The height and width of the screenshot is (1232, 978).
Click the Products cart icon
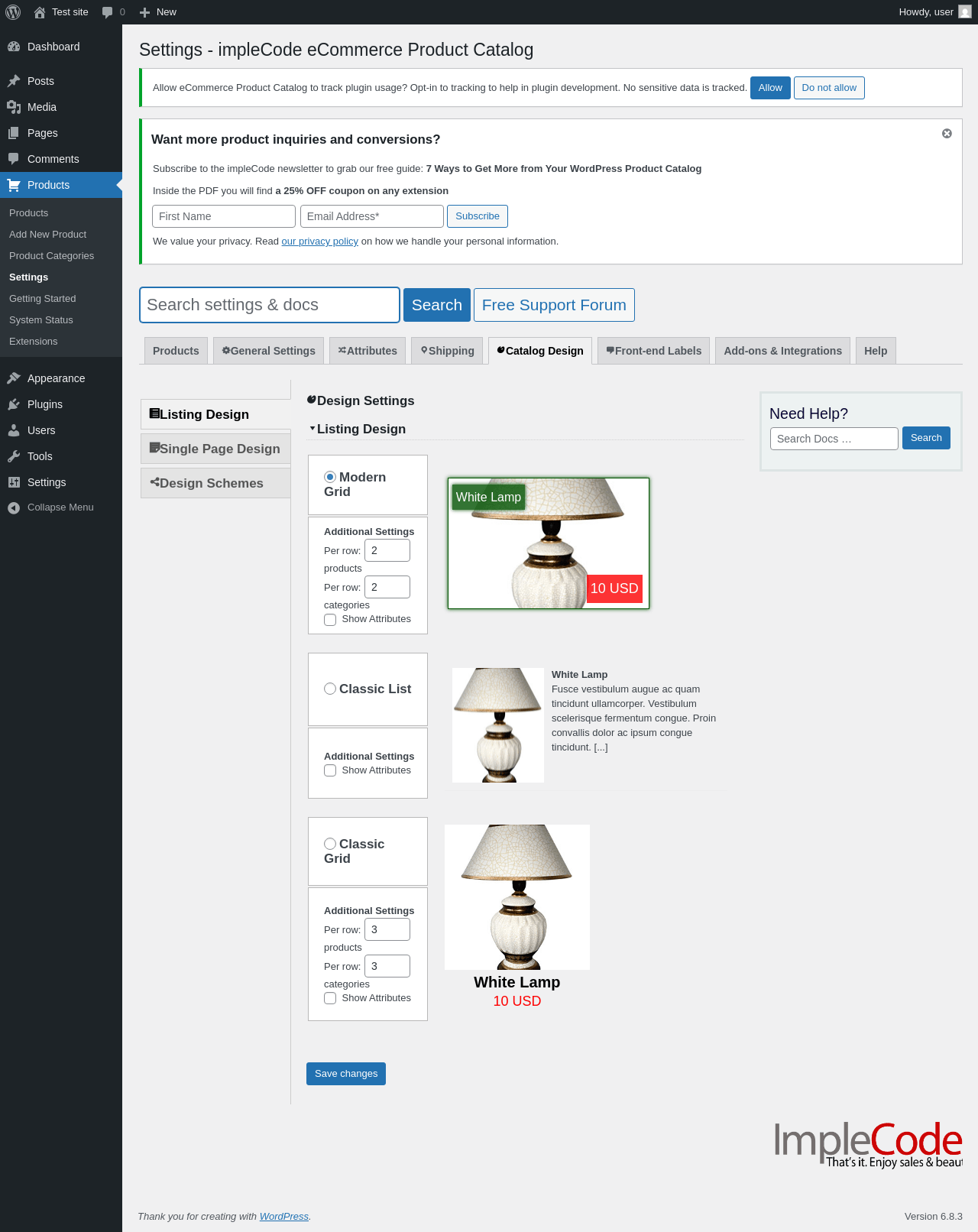(14, 185)
